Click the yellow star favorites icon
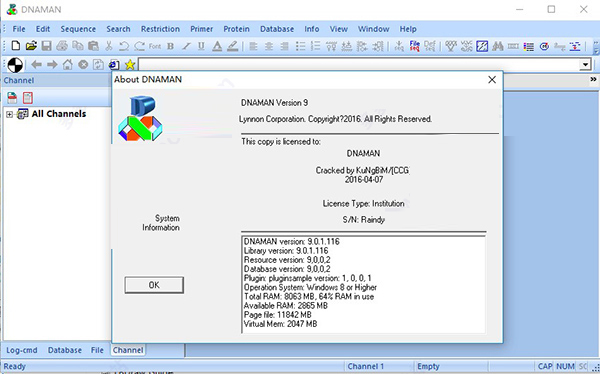Image resolution: width=600 pixels, height=374 pixels. (130, 64)
